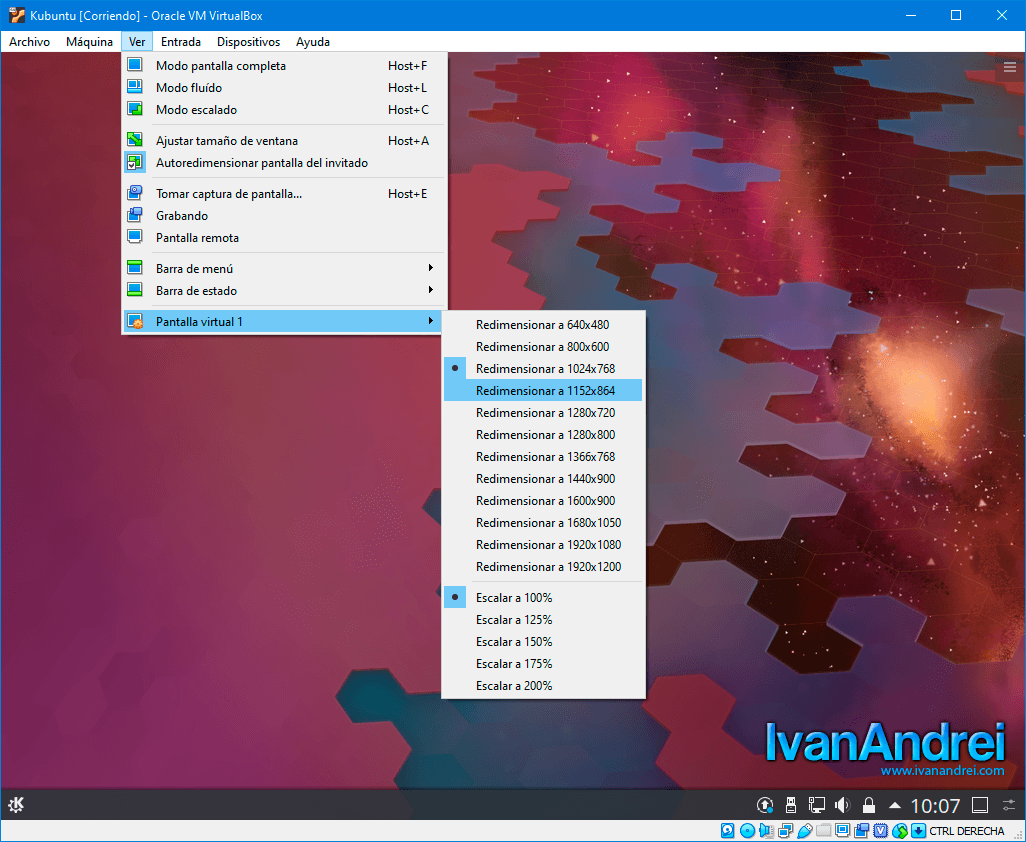Open the desktop toolbox hamburger menu
1026x842 pixels.
[x=1010, y=67]
